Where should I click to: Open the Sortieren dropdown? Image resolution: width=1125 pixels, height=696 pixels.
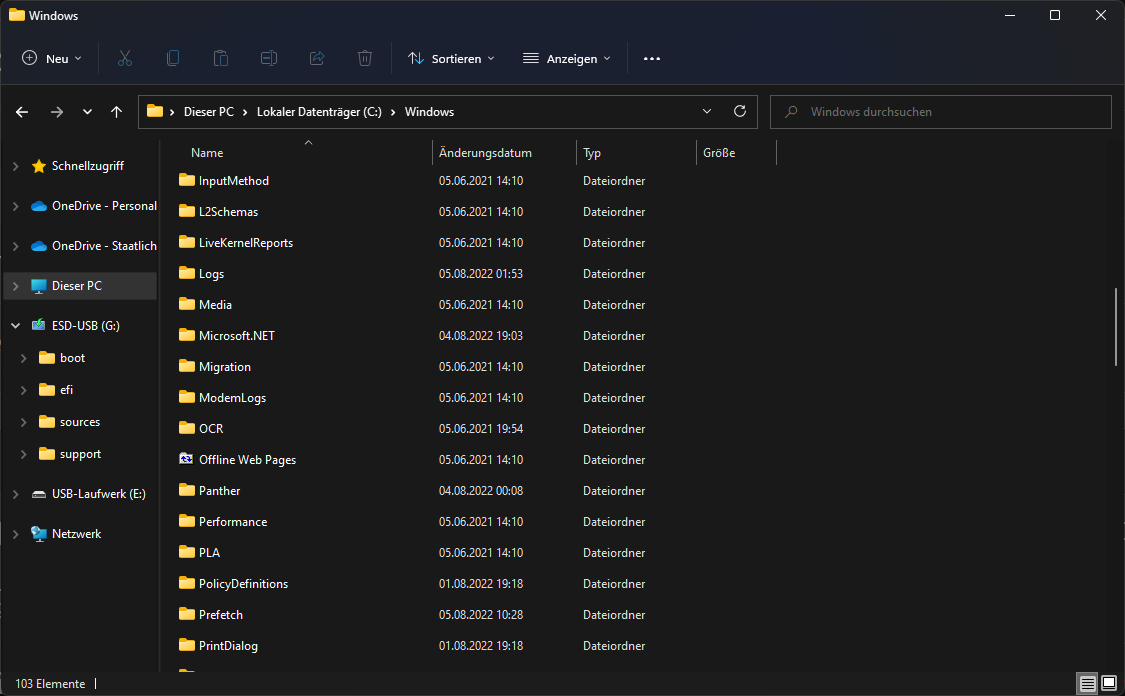click(451, 59)
